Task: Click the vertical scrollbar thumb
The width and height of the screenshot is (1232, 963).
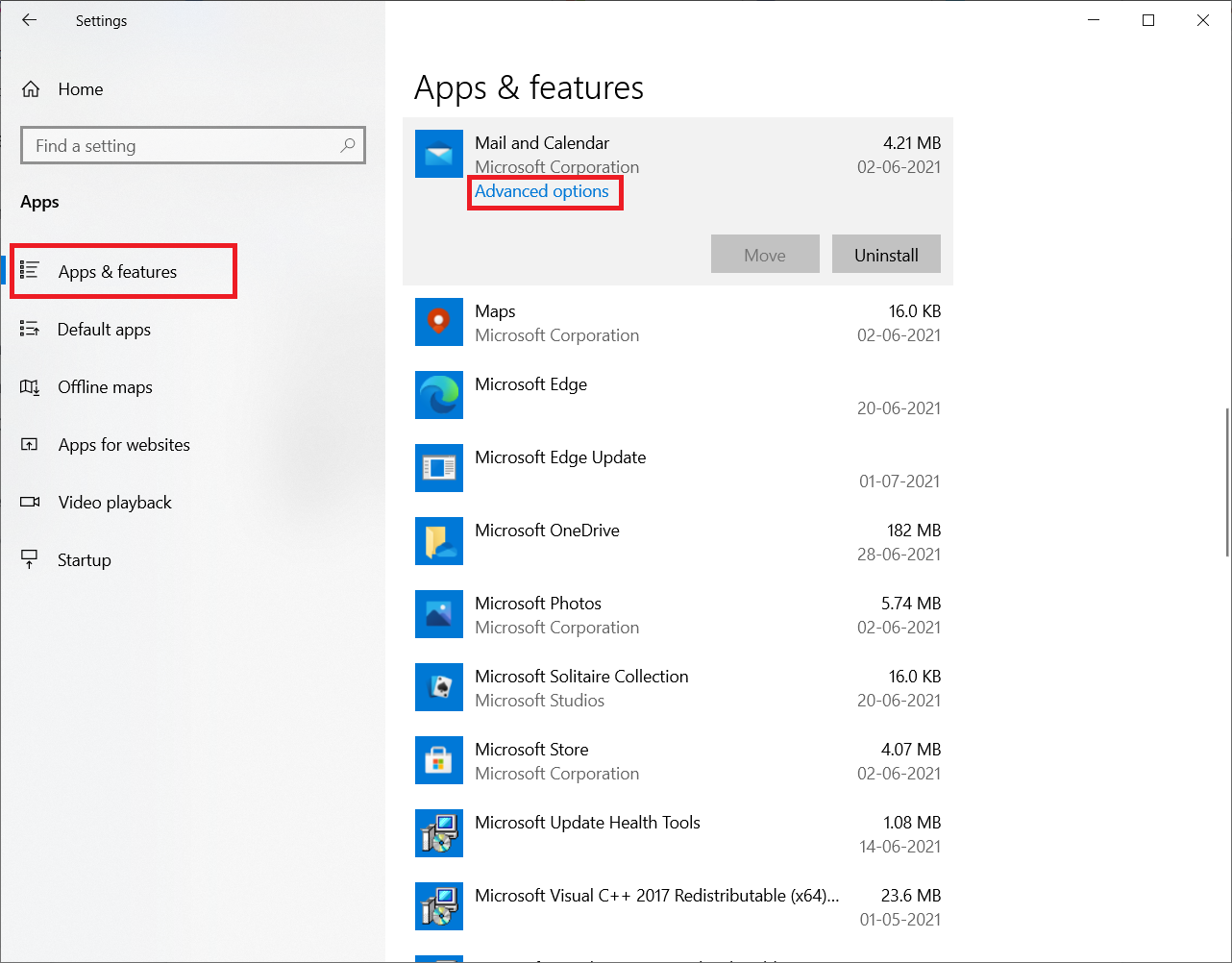Action: pos(1227,481)
